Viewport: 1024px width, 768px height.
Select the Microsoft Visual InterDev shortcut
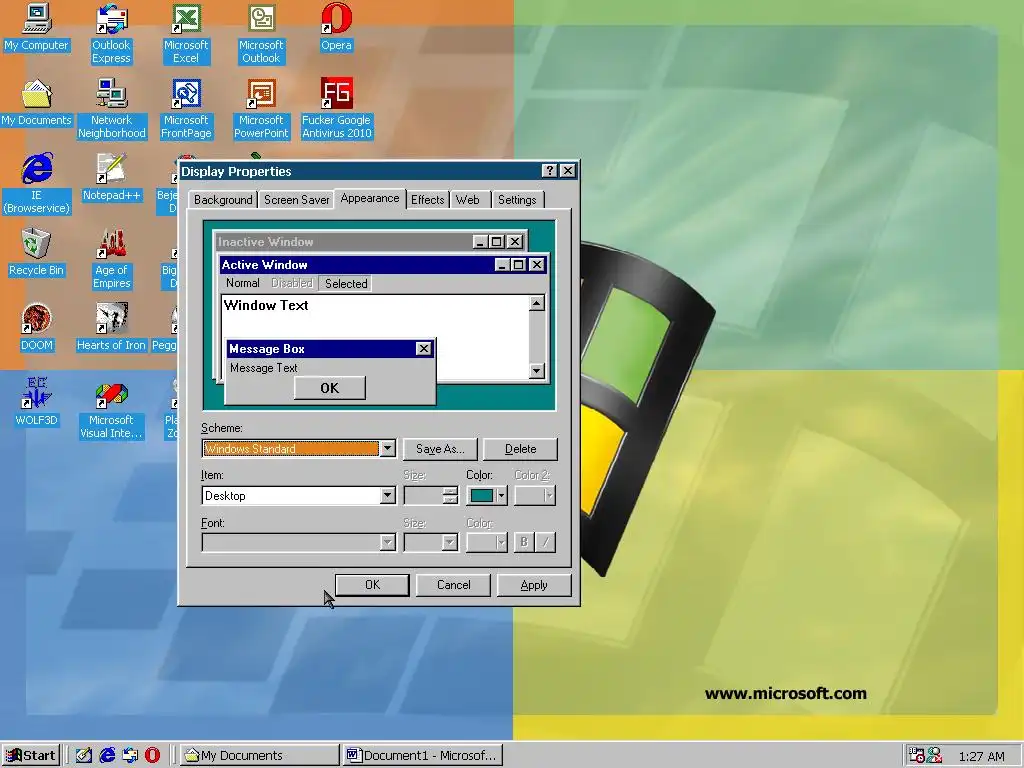point(111,409)
